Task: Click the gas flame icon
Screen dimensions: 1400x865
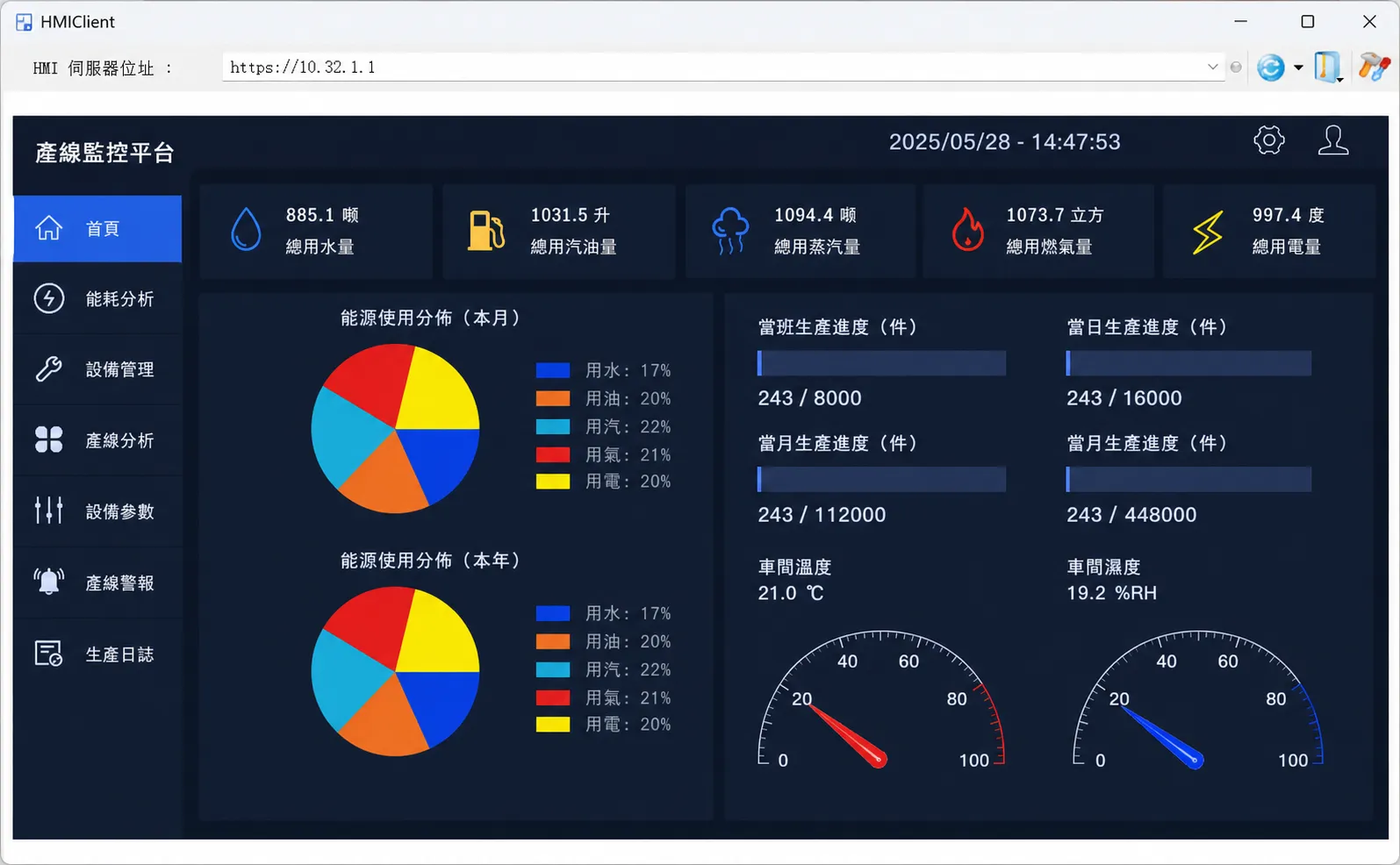Action: pos(967,229)
